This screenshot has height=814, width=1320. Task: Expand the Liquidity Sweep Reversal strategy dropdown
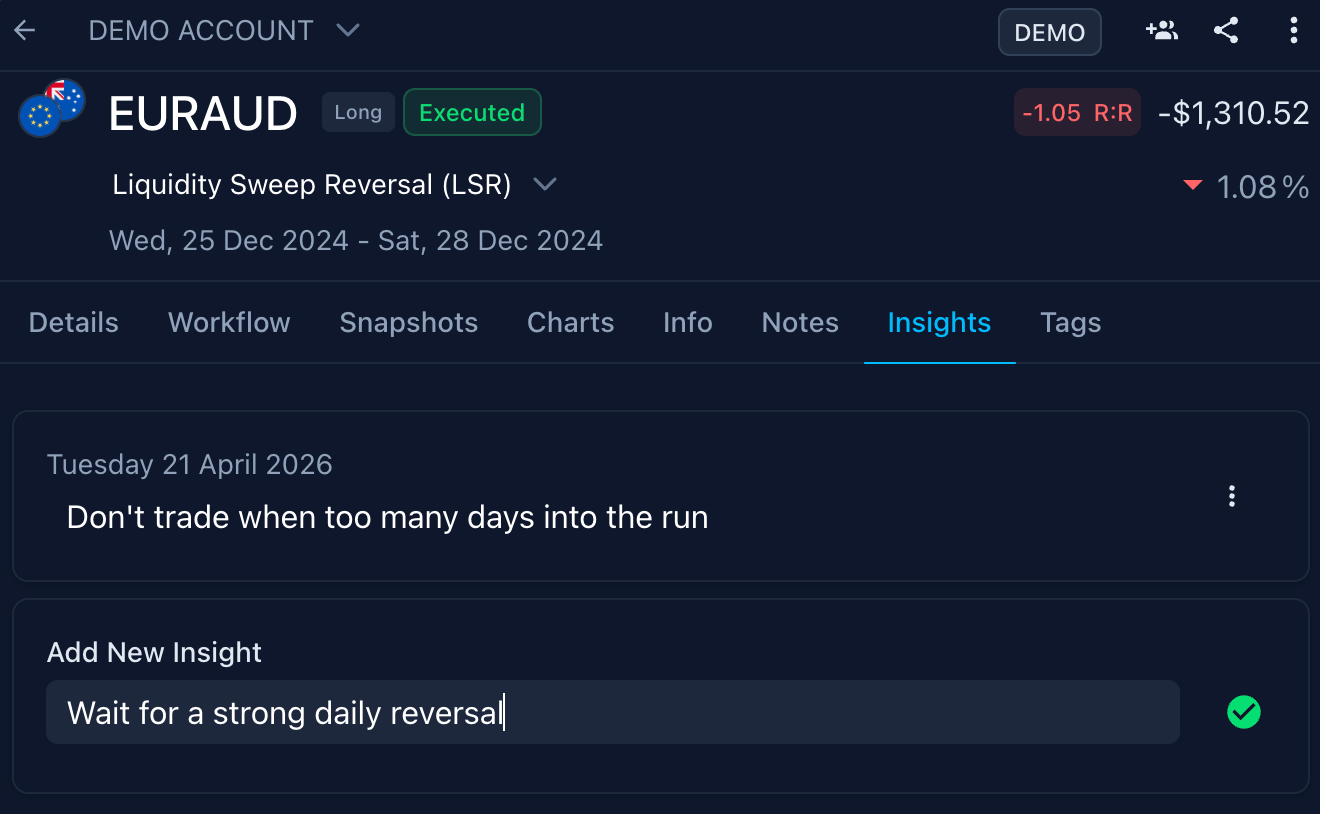[544, 185]
